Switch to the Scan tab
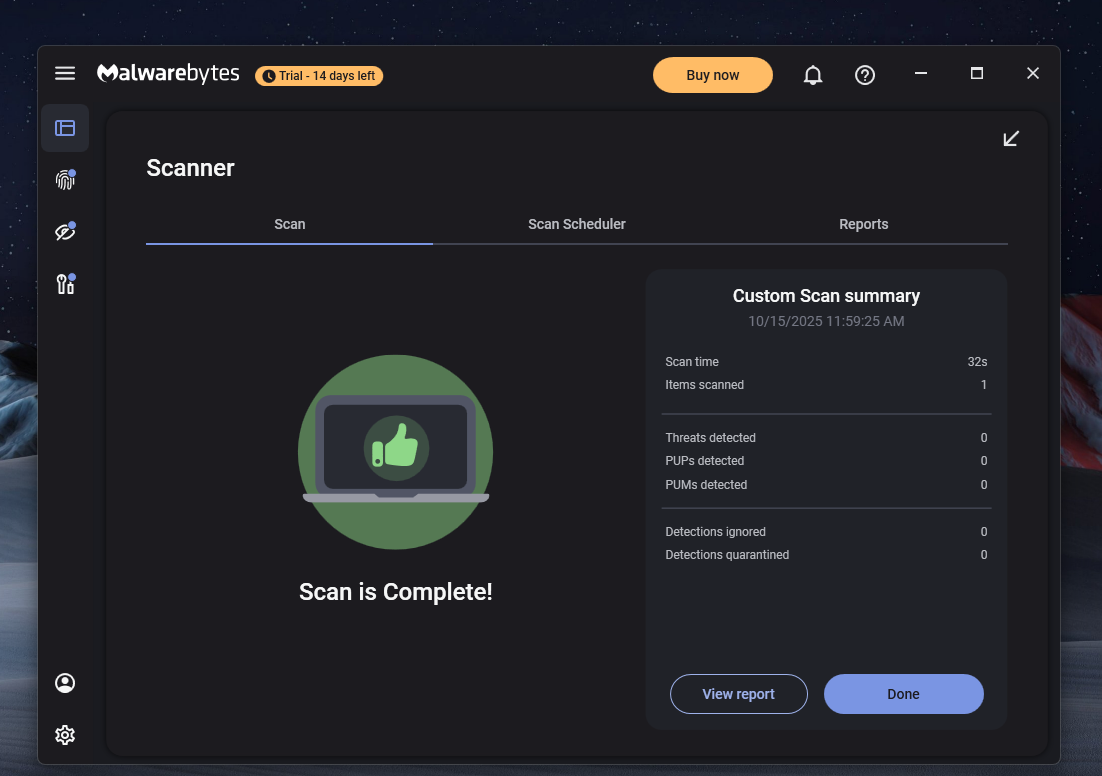 point(289,224)
